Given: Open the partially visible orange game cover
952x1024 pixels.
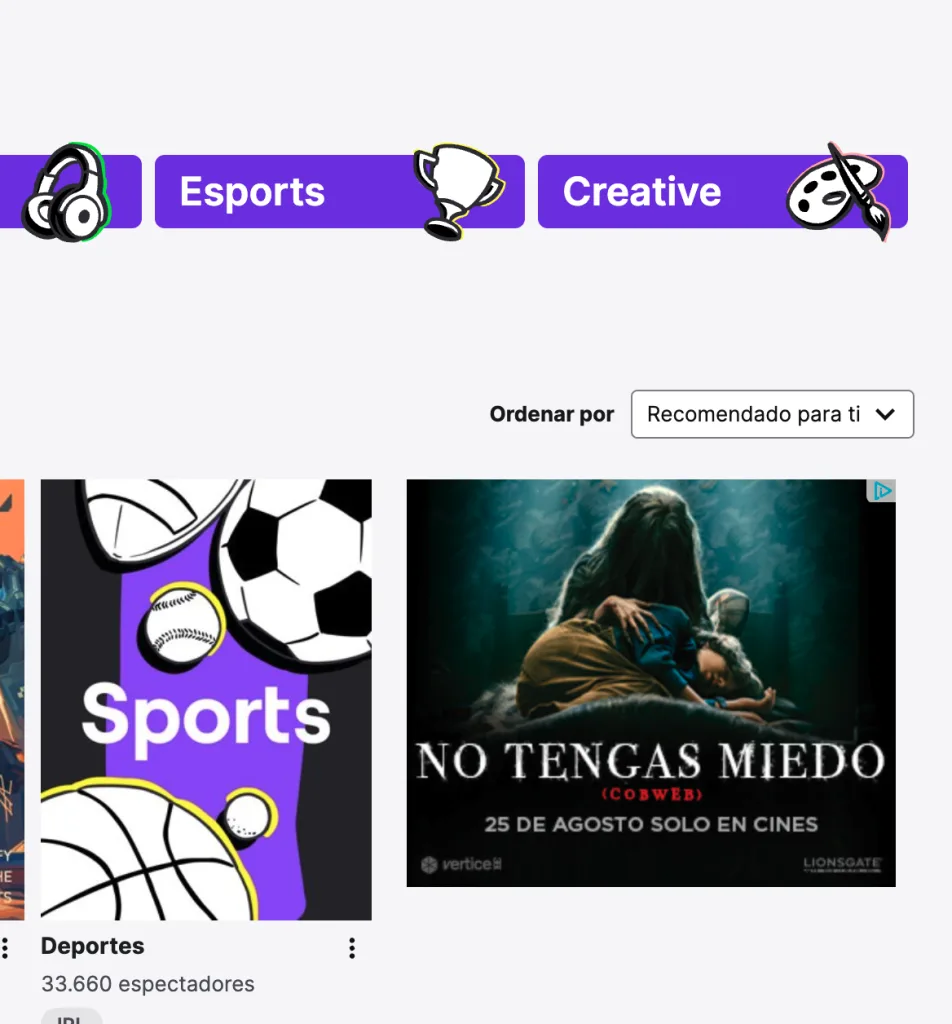Looking at the screenshot, I should pyautogui.click(x=12, y=699).
